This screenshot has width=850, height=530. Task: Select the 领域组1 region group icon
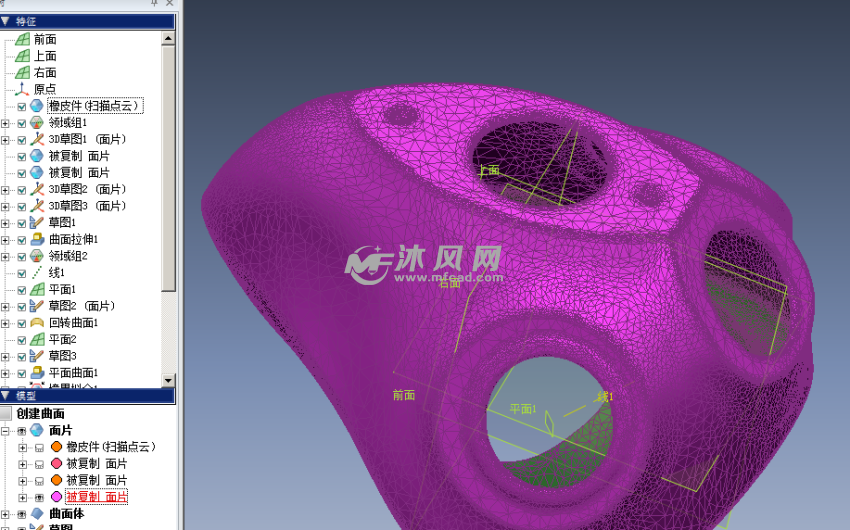37,123
